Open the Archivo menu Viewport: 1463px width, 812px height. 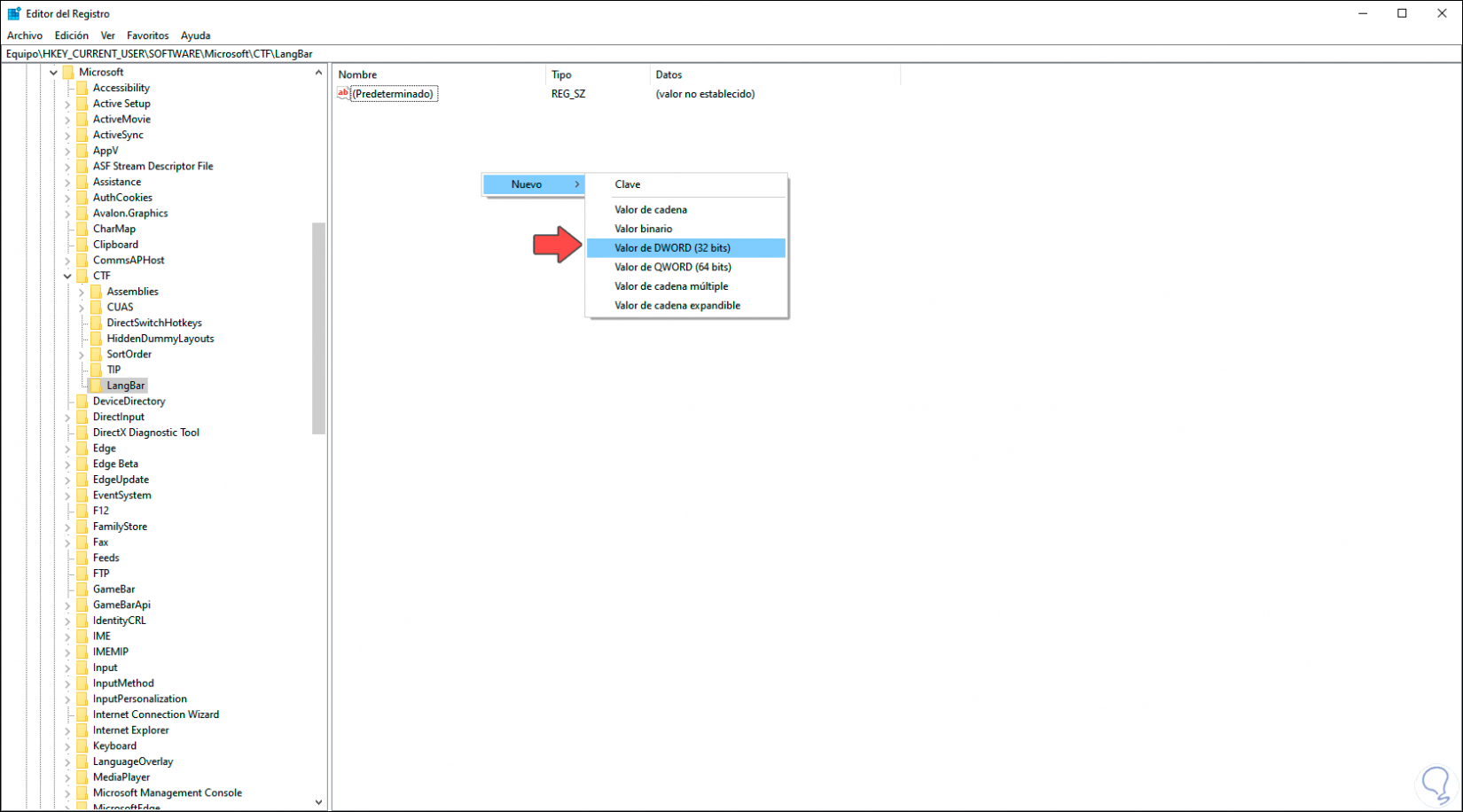tap(25, 35)
